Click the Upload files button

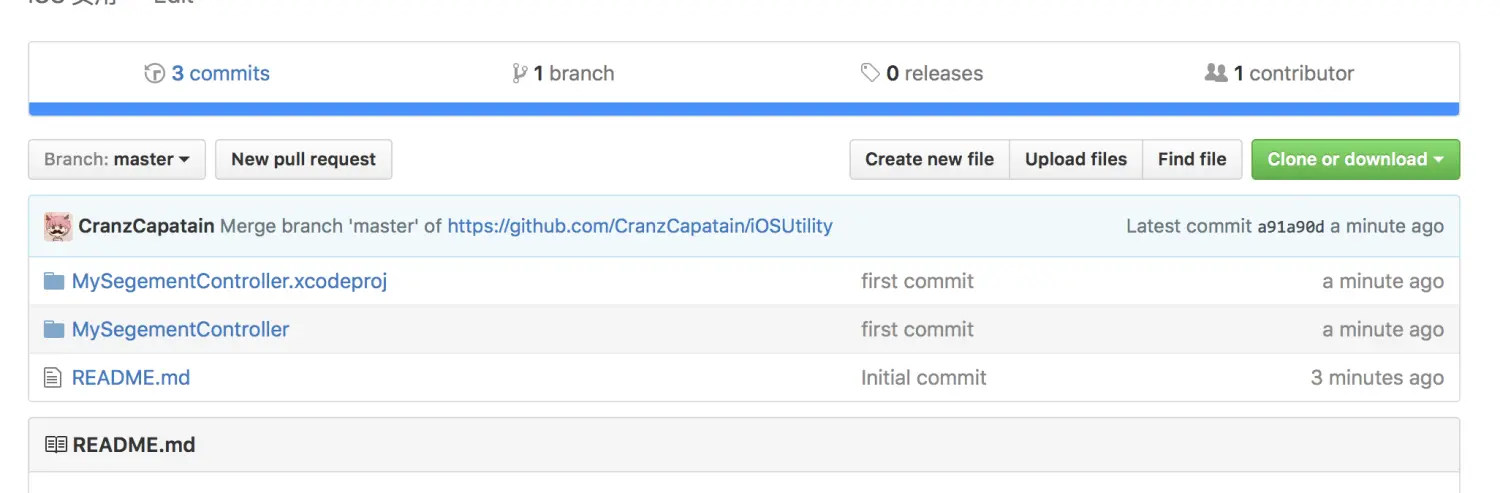1076,159
